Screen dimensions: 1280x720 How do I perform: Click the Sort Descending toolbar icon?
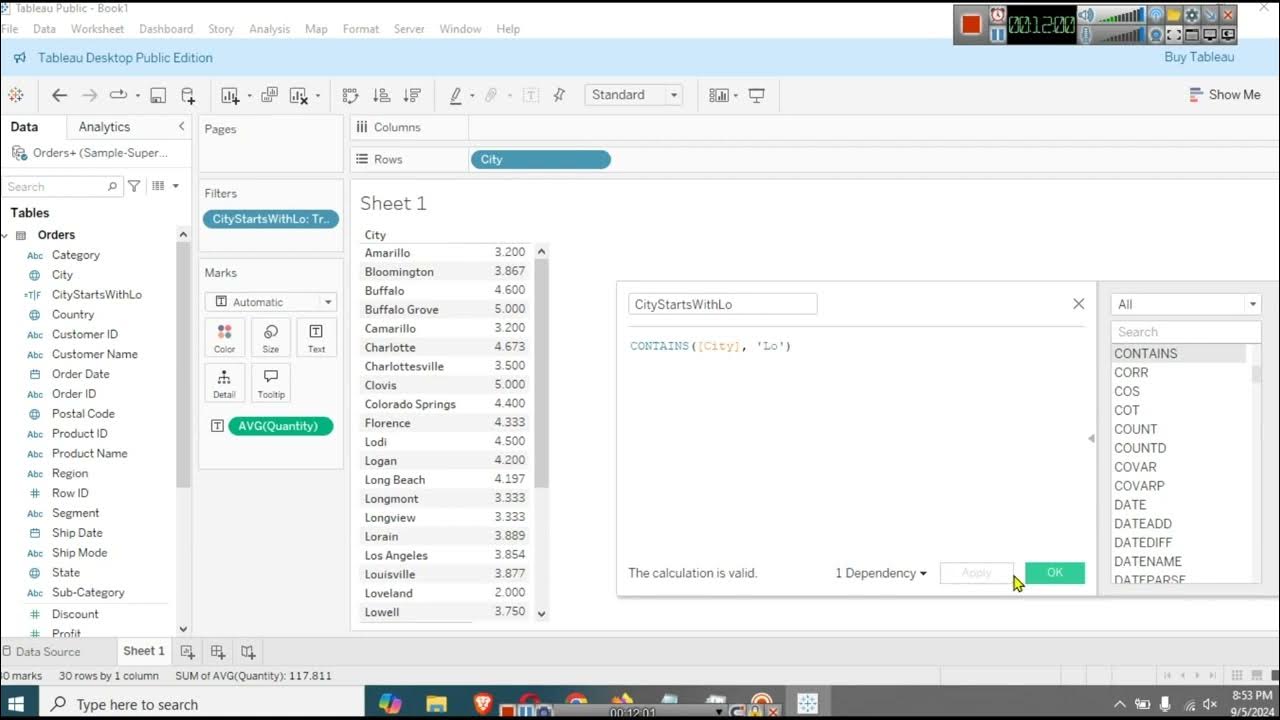[x=411, y=95]
